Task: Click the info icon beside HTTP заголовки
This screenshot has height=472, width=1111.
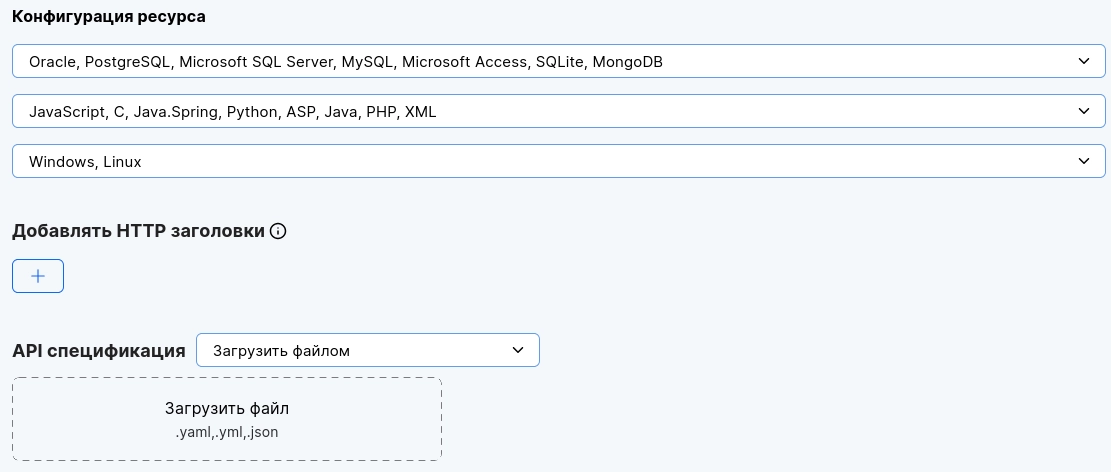Action: pyautogui.click(x=279, y=232)
